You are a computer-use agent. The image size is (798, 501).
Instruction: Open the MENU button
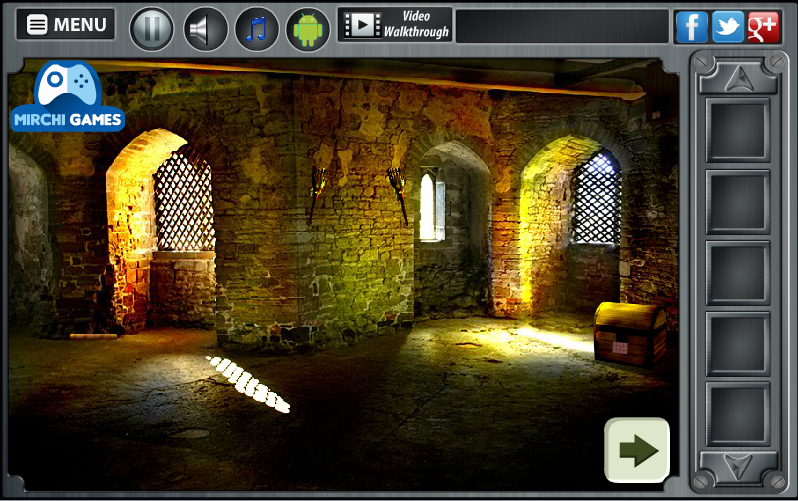coord(66,24)
